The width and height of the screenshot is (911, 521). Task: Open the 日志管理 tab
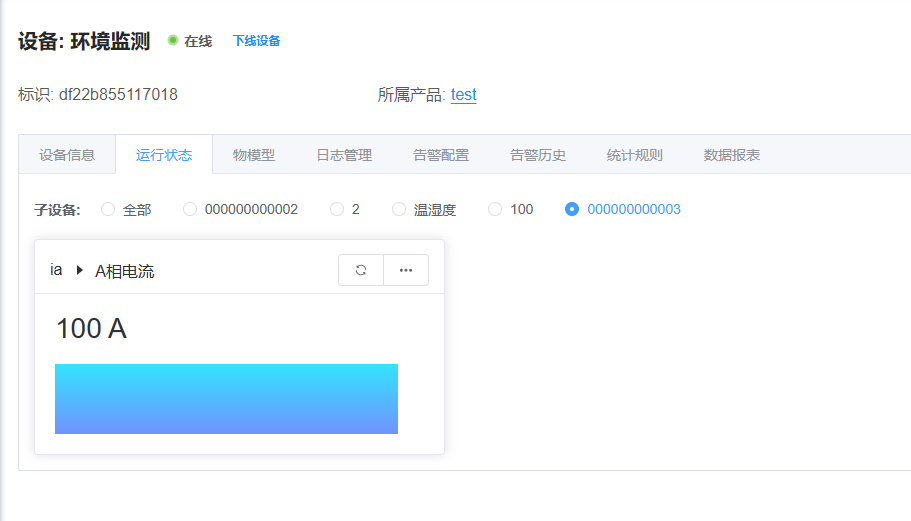coord(345,155)
